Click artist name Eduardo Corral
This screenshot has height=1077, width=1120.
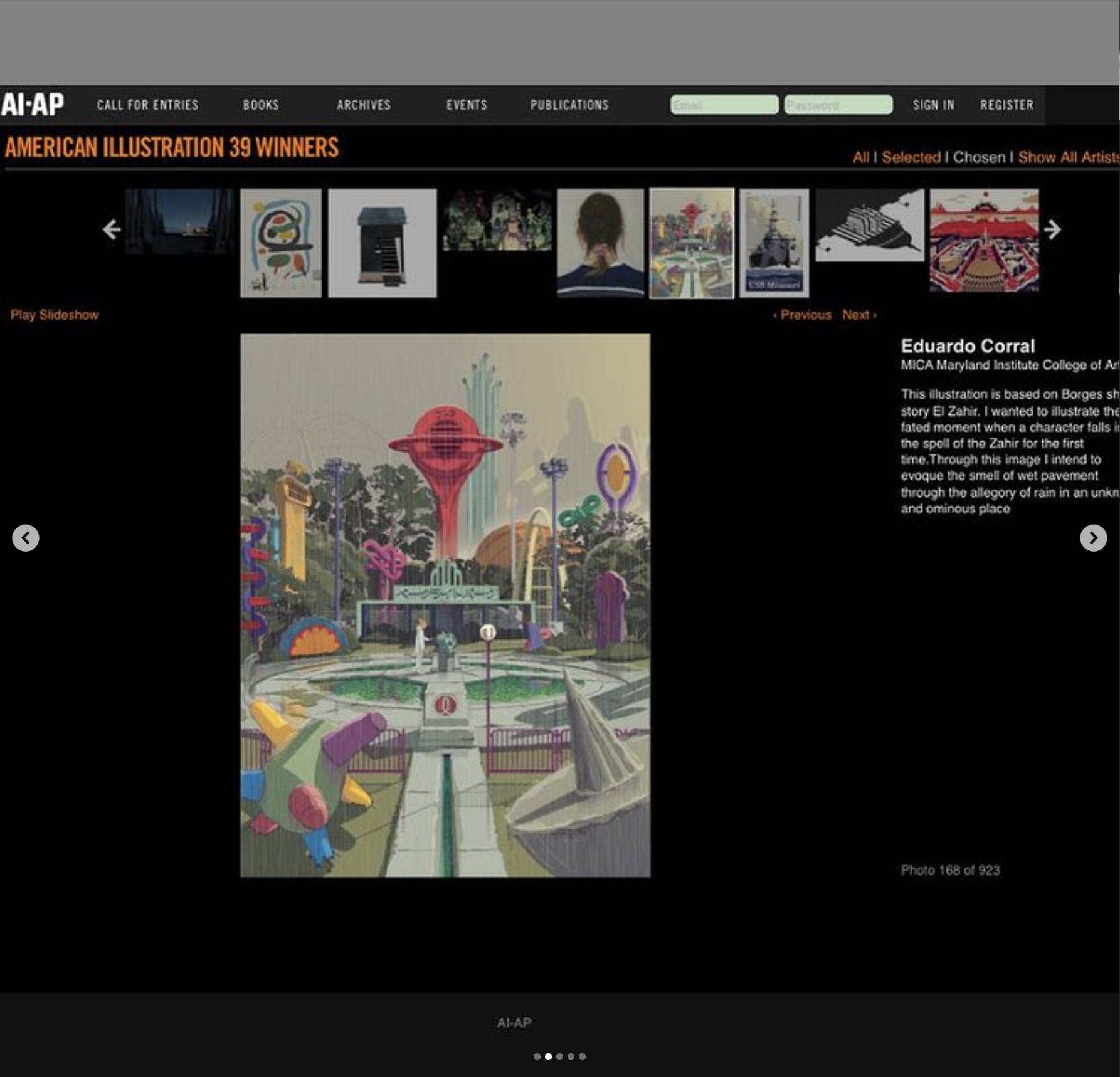coord(968,346)
